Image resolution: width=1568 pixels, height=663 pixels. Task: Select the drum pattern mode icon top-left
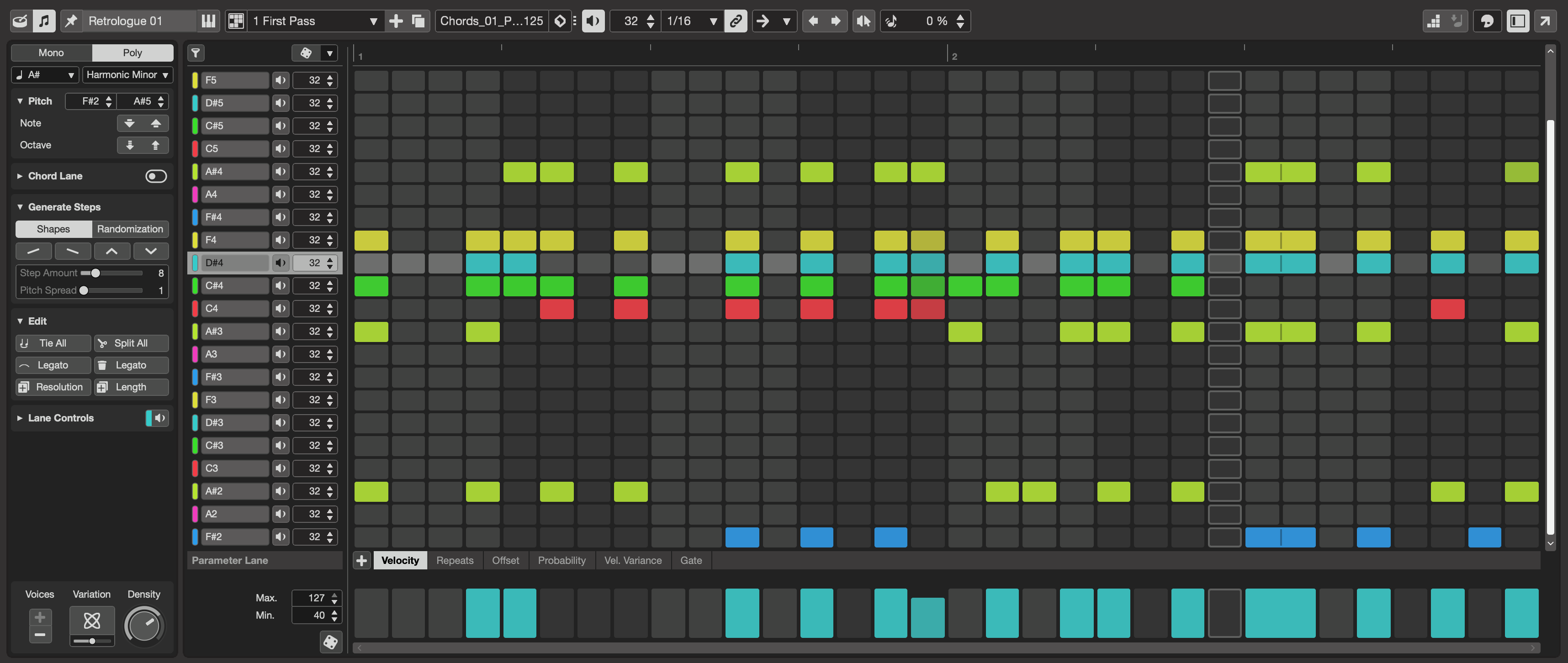(20, 21)
